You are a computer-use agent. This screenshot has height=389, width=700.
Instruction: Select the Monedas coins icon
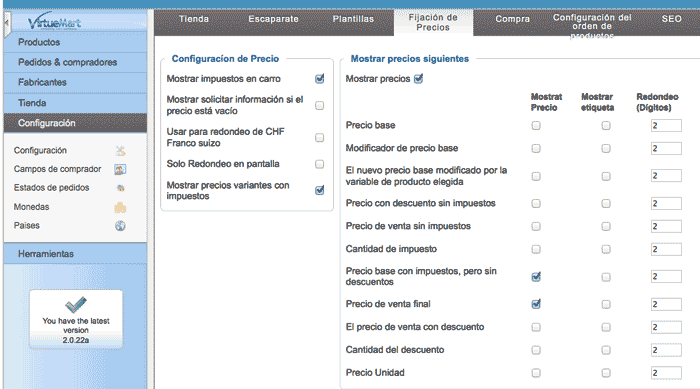pos(120,207)
